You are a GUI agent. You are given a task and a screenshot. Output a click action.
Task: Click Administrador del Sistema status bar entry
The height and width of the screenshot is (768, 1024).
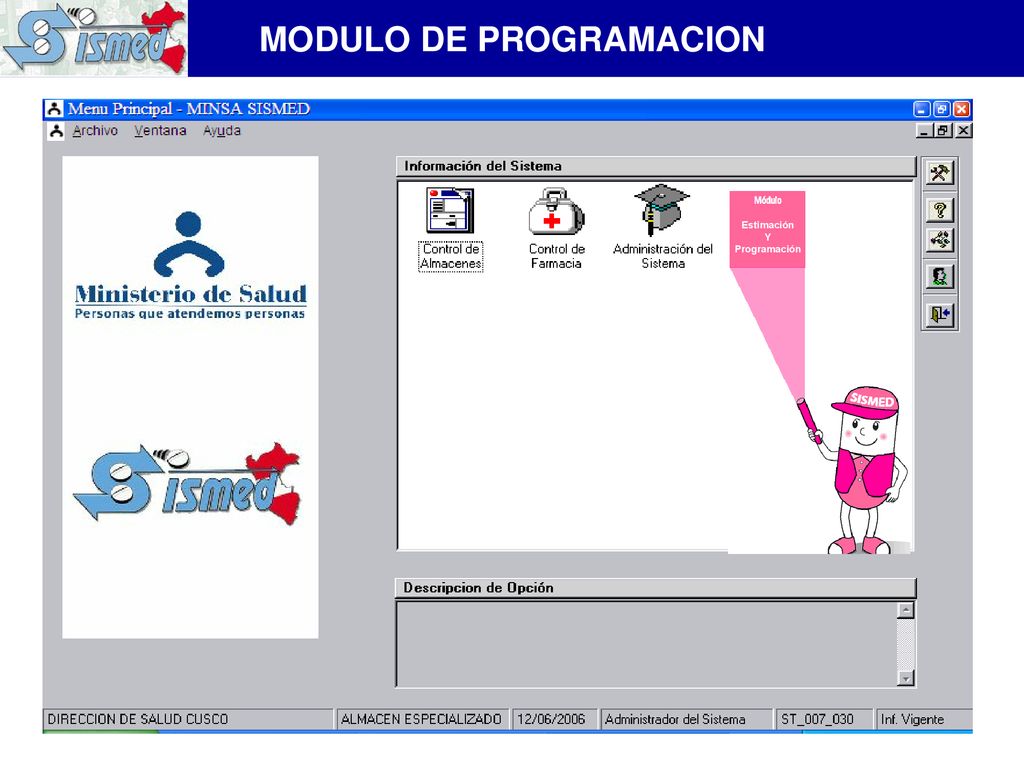(686, 719)
